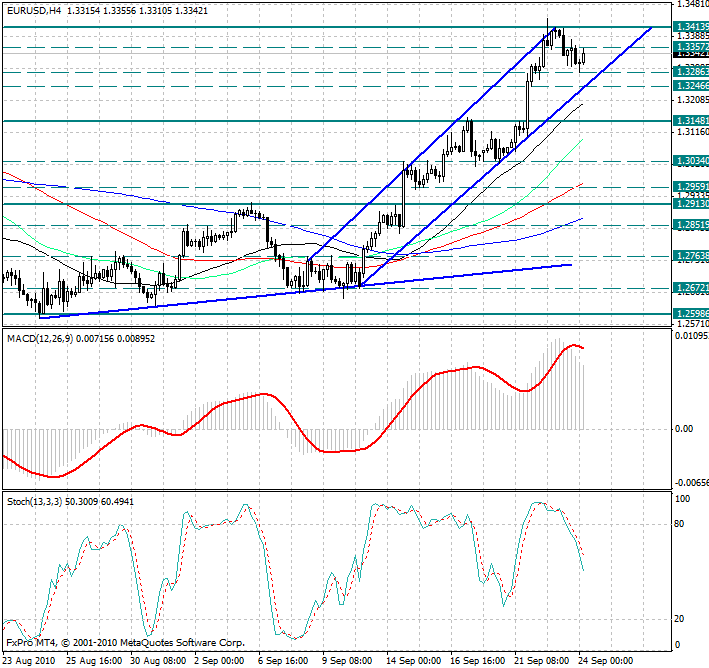This screenshot has width=709, height=668.
Task: Click the Stochastic scale value 100
Action: [x=682, y=499]
